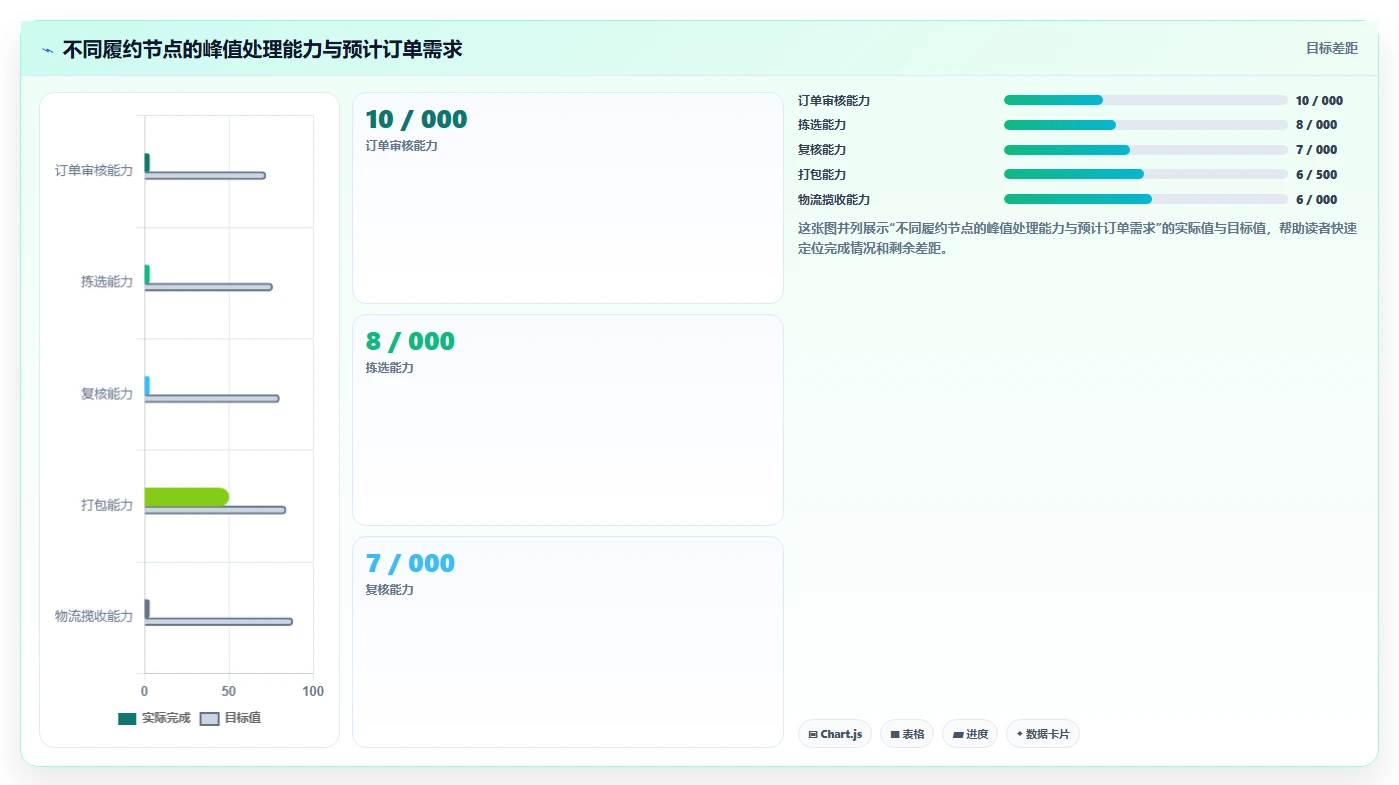Click the 表格 tag chip

[x=907, y=734]
